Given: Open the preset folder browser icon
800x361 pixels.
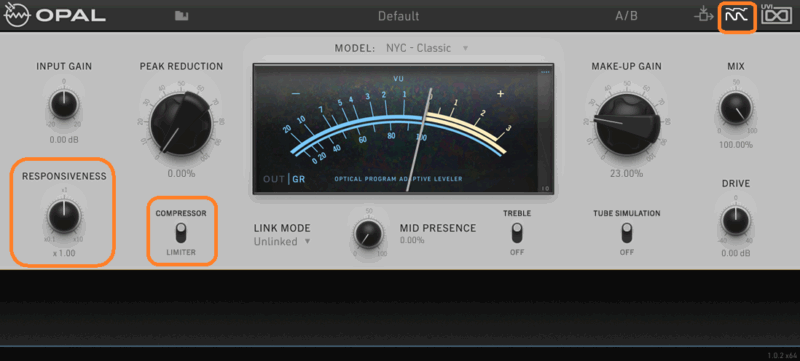Looking at the screenshot, I should coord(181,16).
